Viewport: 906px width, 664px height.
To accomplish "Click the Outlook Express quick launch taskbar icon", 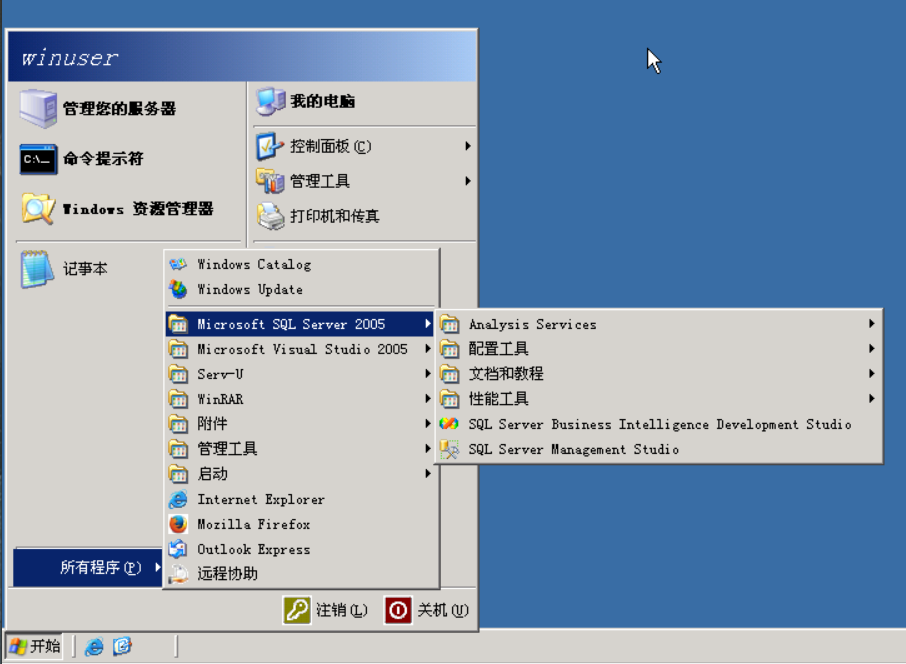I will pos(122,646).
